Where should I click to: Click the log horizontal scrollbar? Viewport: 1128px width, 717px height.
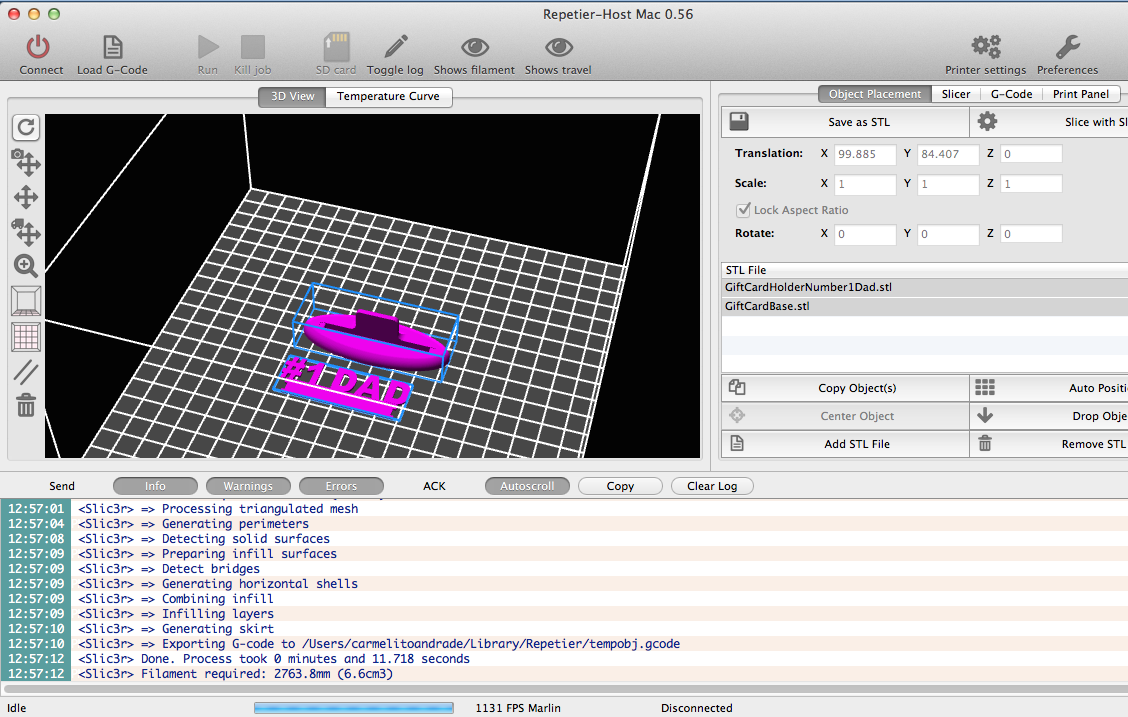[x=564, y=689]
